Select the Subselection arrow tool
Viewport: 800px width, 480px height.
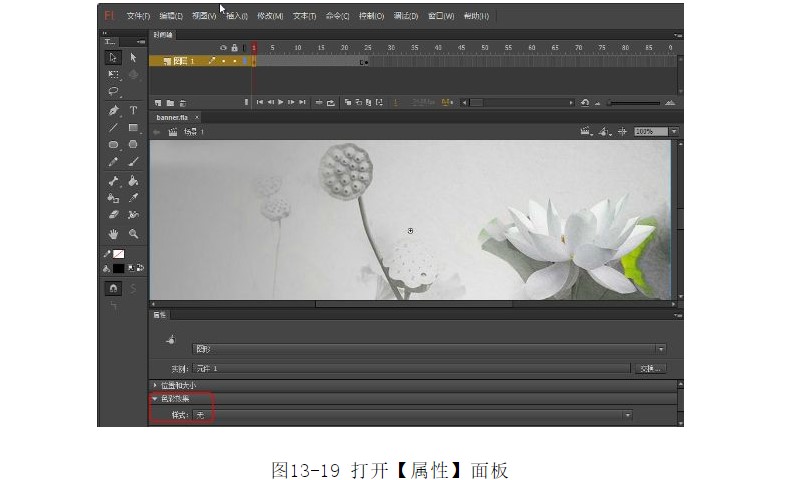(x=133, y=58)
